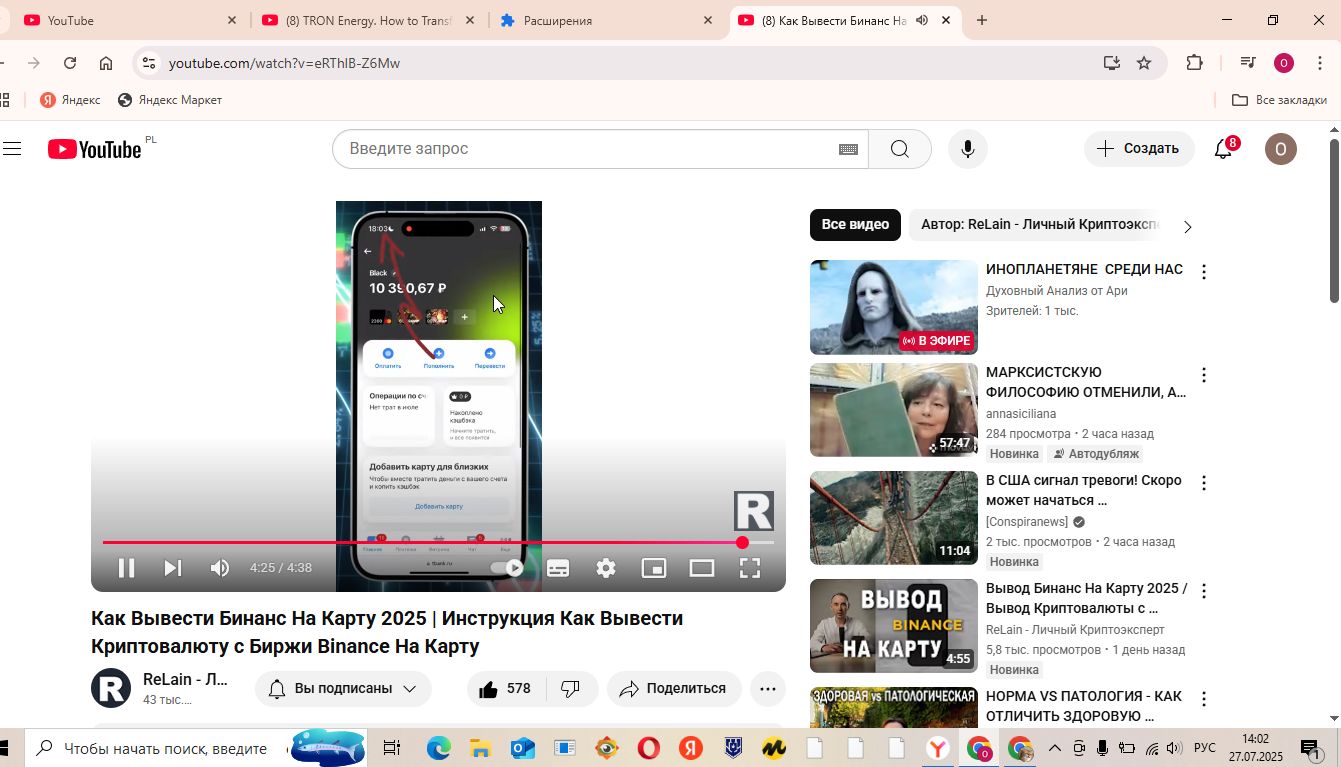Open the media controls toolbar icon

point(1247,63)
